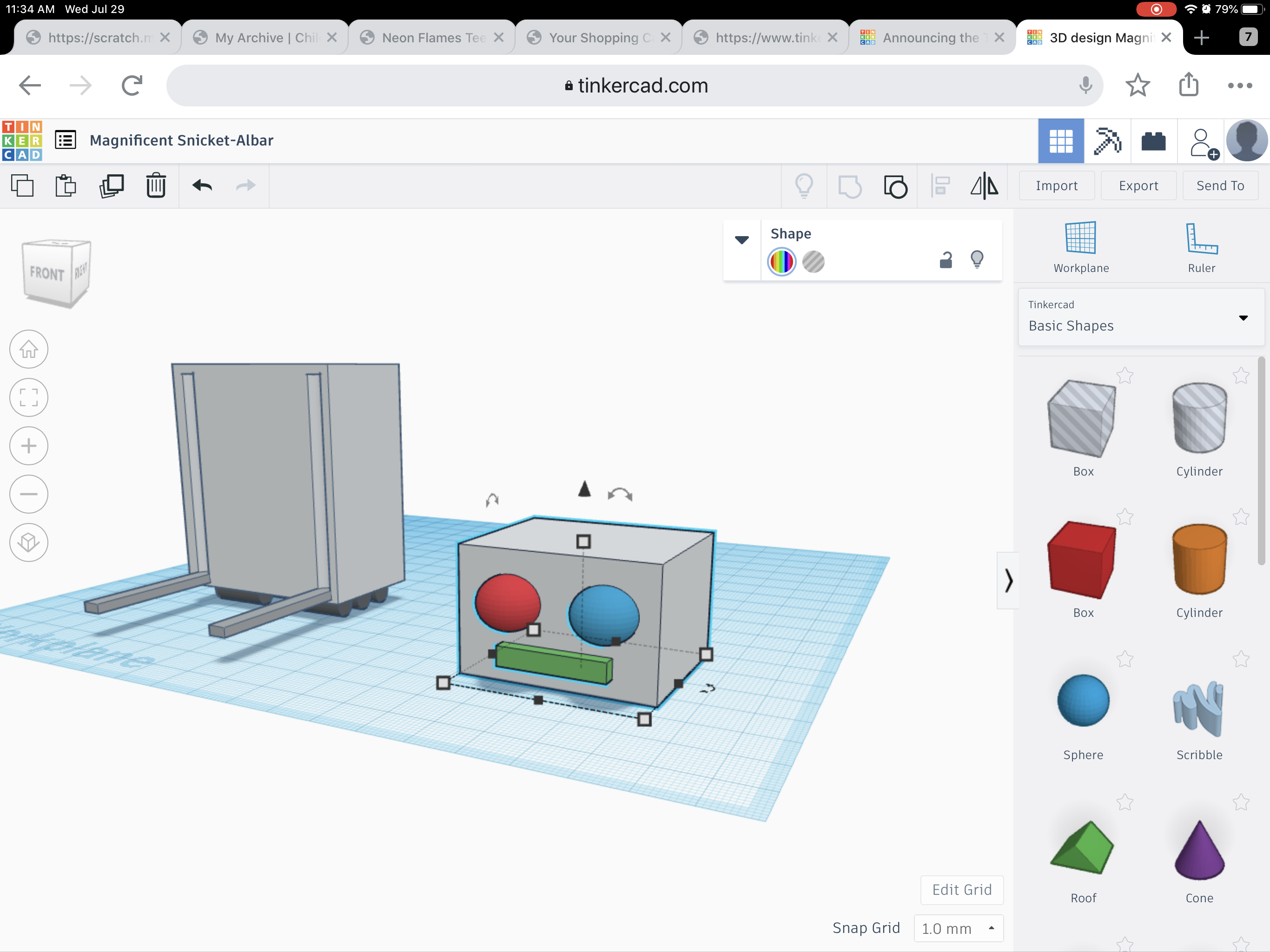Open the Align tool
Screen dimensions: 1270x952
940,185
